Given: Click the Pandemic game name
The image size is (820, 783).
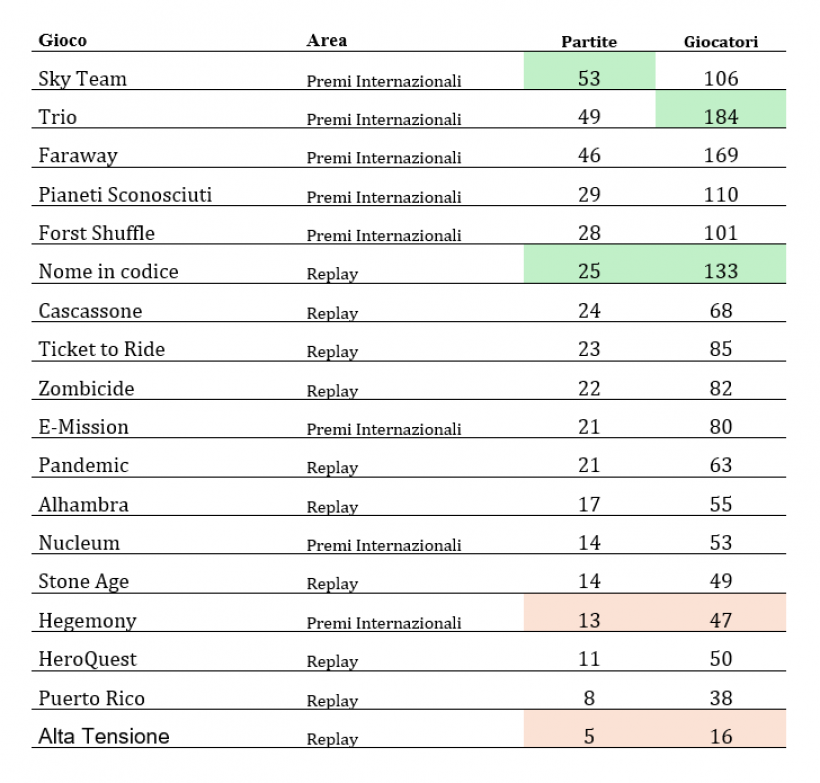Looking at the screenshot, I should tap(84, 465).
